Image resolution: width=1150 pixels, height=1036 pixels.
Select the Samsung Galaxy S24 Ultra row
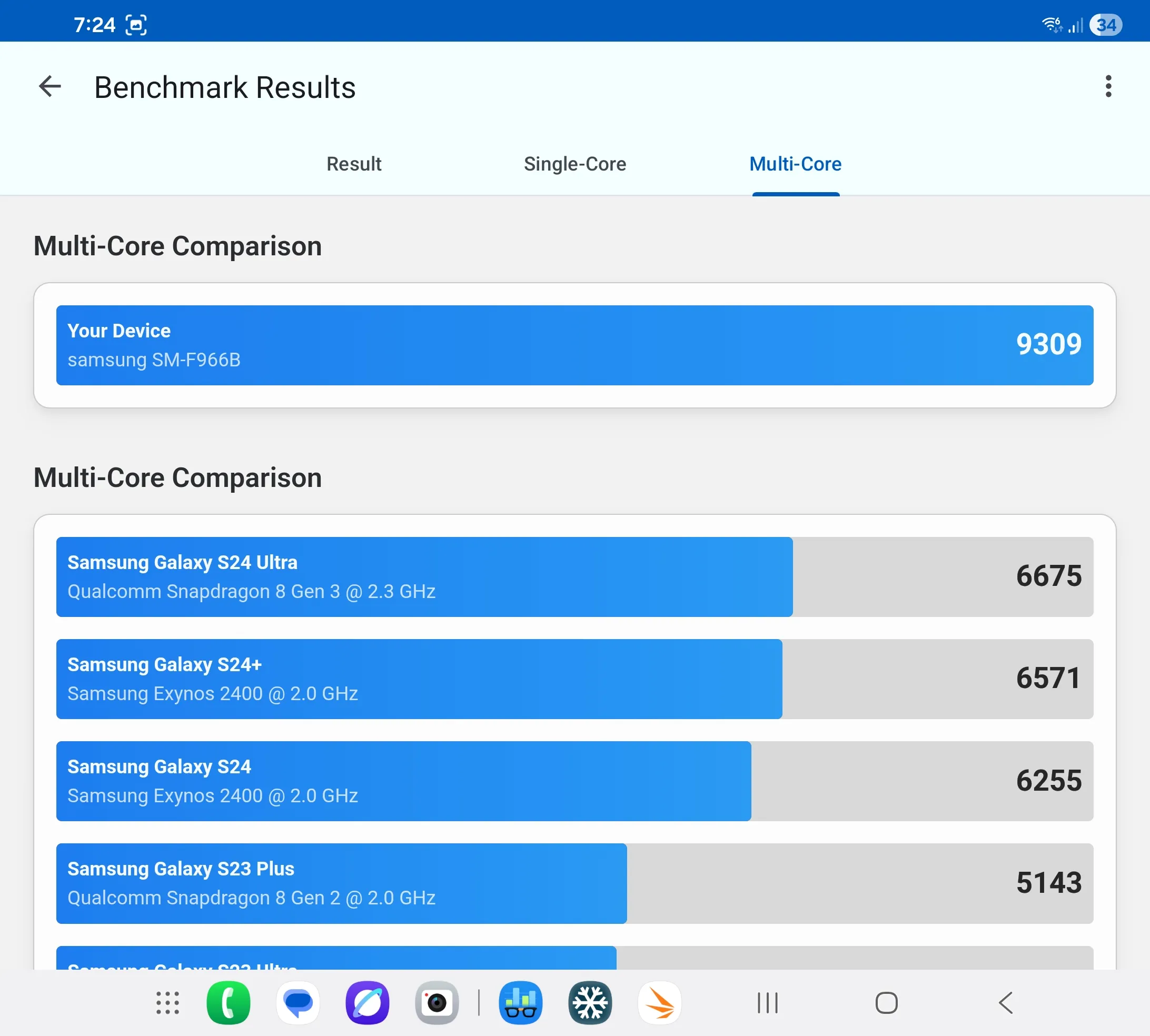tap(574, 576)
